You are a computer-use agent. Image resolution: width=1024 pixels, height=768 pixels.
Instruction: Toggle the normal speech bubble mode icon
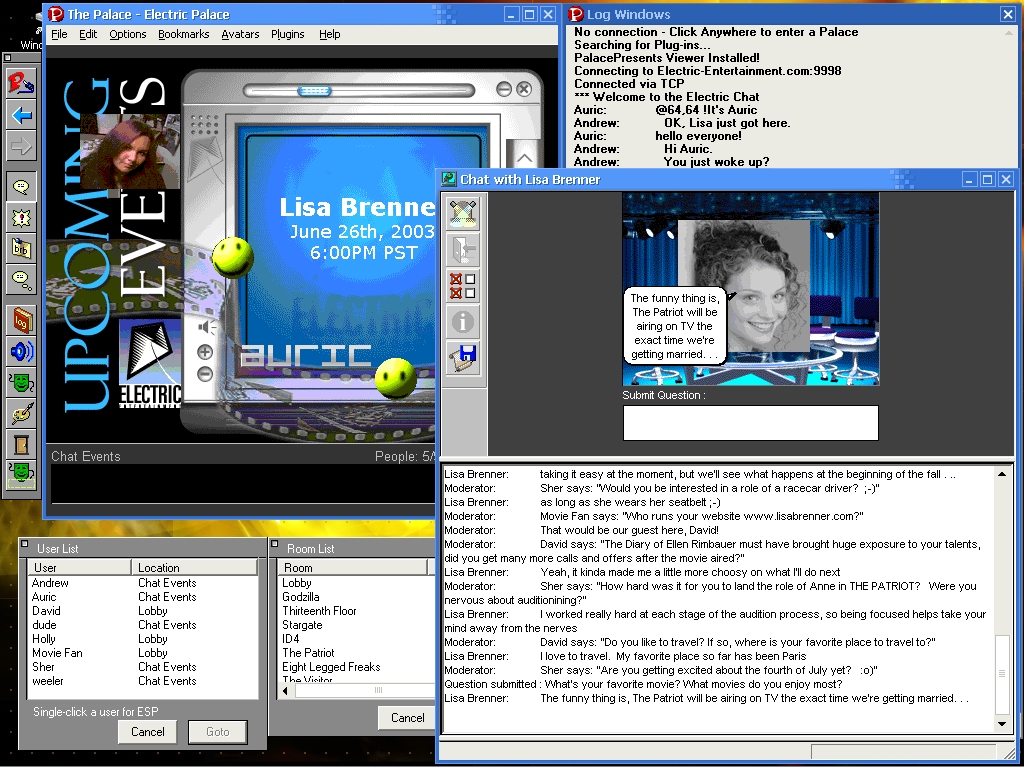pyautogui.click(x=21, y=186)
